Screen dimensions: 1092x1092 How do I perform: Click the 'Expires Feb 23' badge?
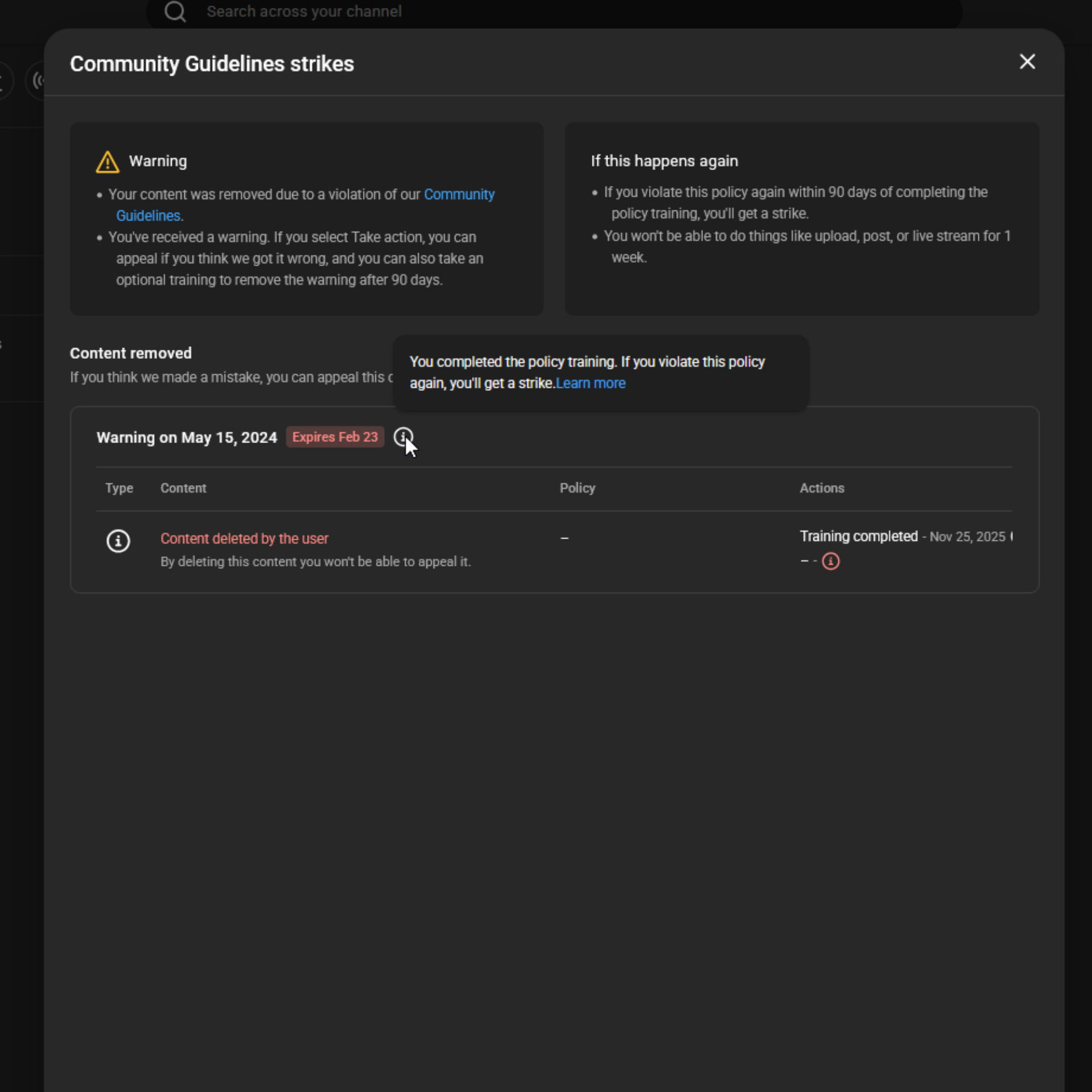click(x=334, y=437)
